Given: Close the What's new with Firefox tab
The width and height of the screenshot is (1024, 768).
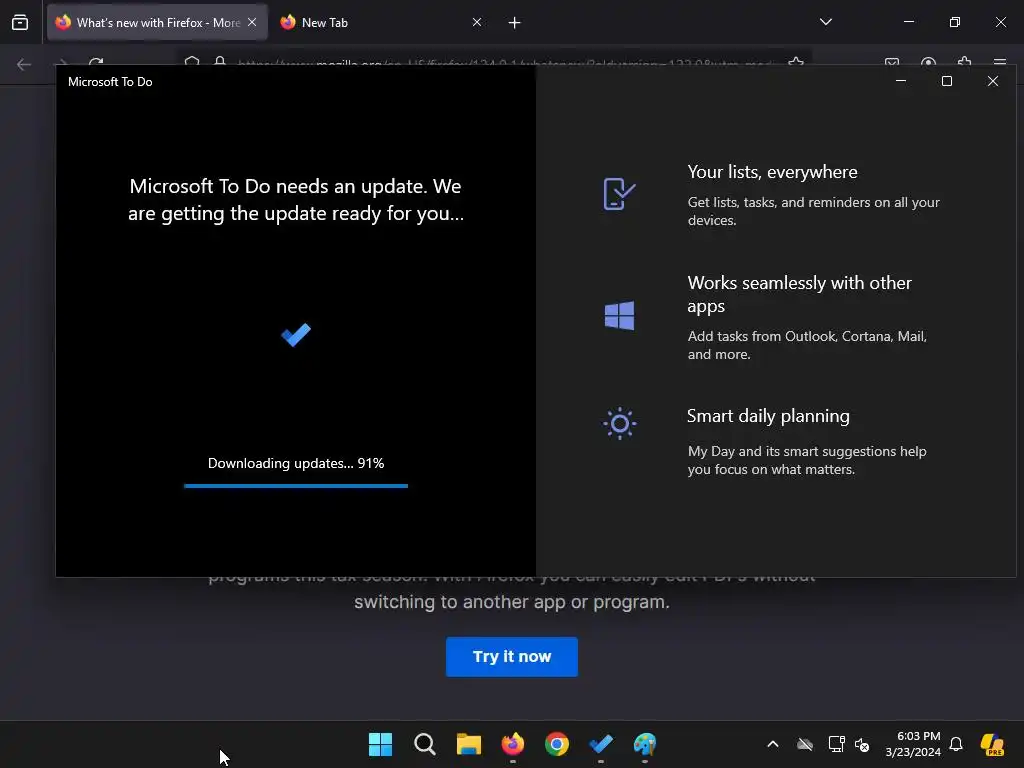Looking at the screenshot, I should tap(252, 22).
